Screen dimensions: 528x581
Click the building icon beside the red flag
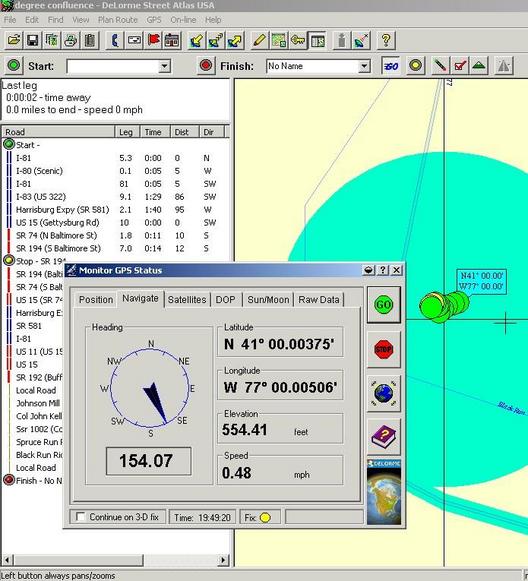[172, 40]
